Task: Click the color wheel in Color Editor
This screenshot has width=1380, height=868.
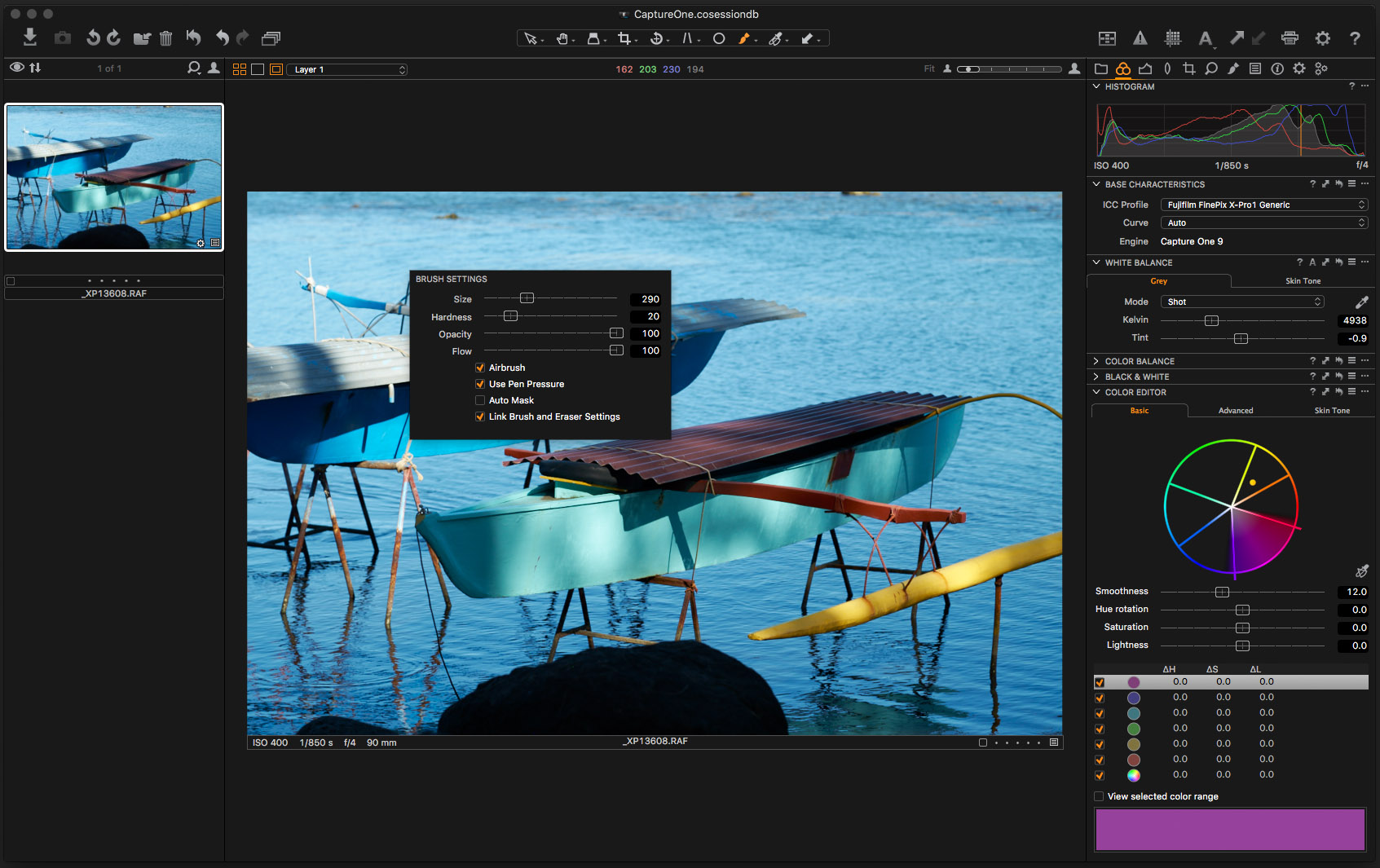Action: click(x=1231, y=506)
